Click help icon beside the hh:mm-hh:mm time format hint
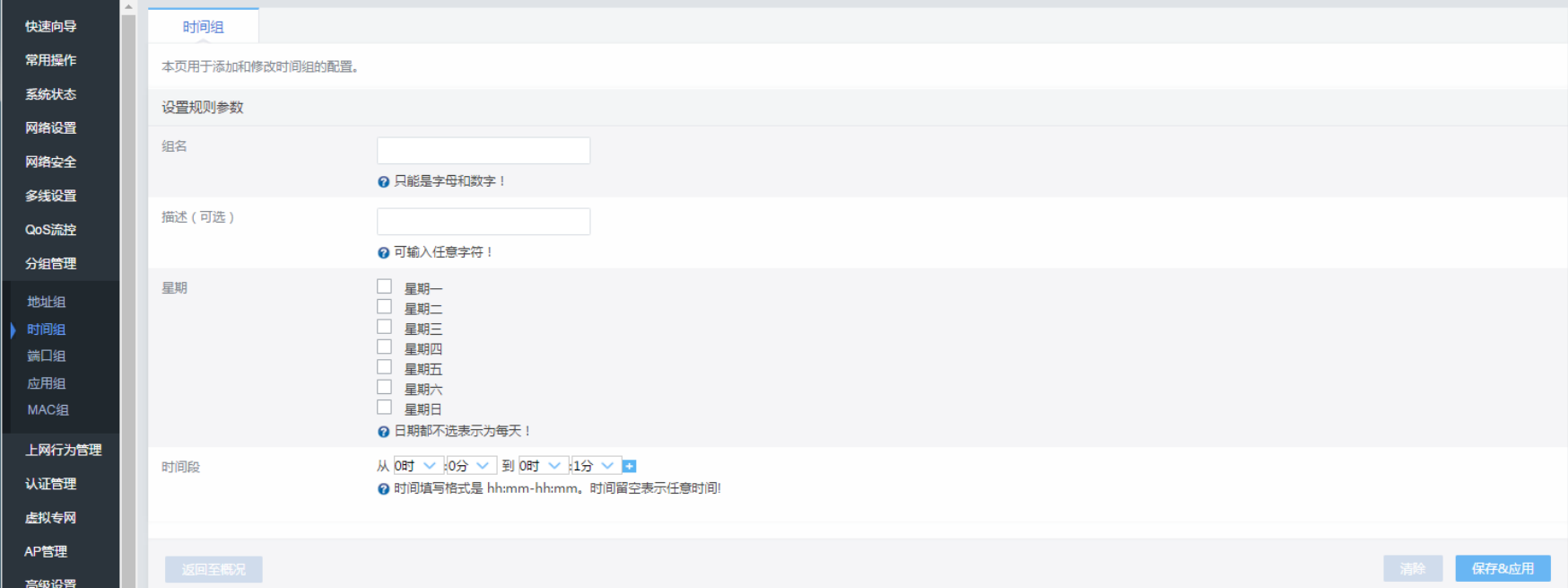 383,489
